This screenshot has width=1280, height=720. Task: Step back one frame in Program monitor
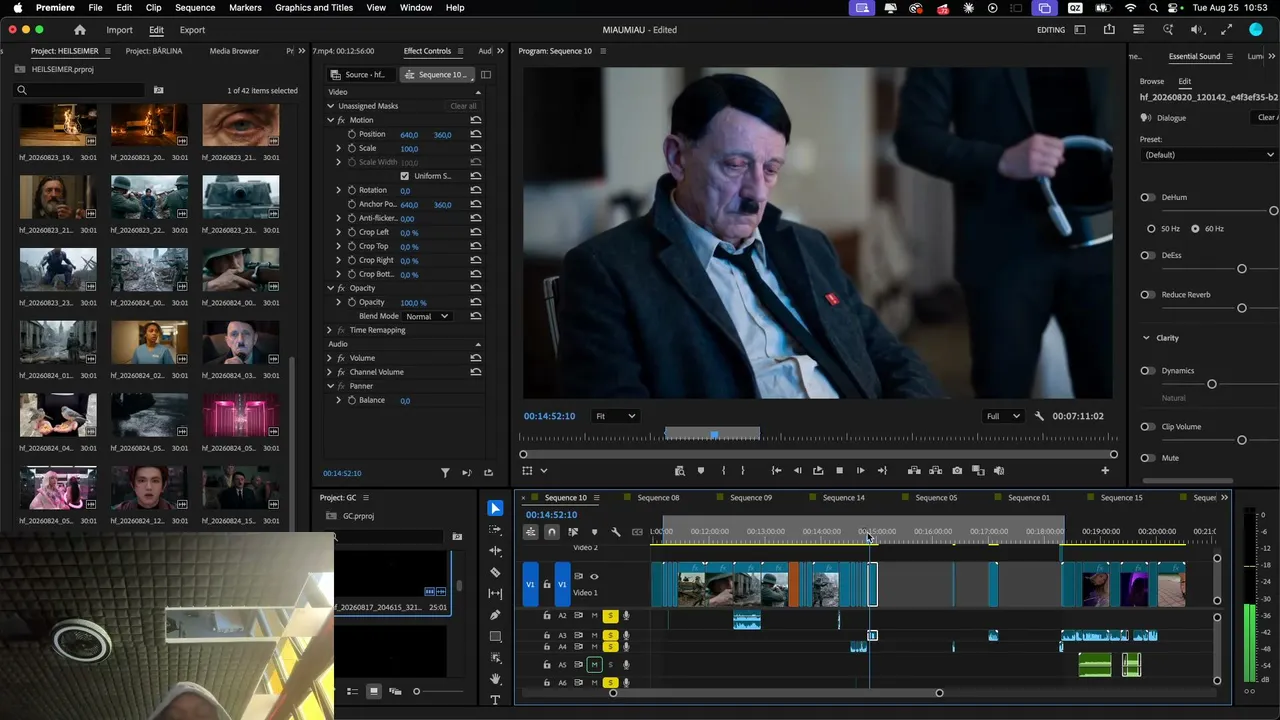pyautogui.click(x=797, y=470)
